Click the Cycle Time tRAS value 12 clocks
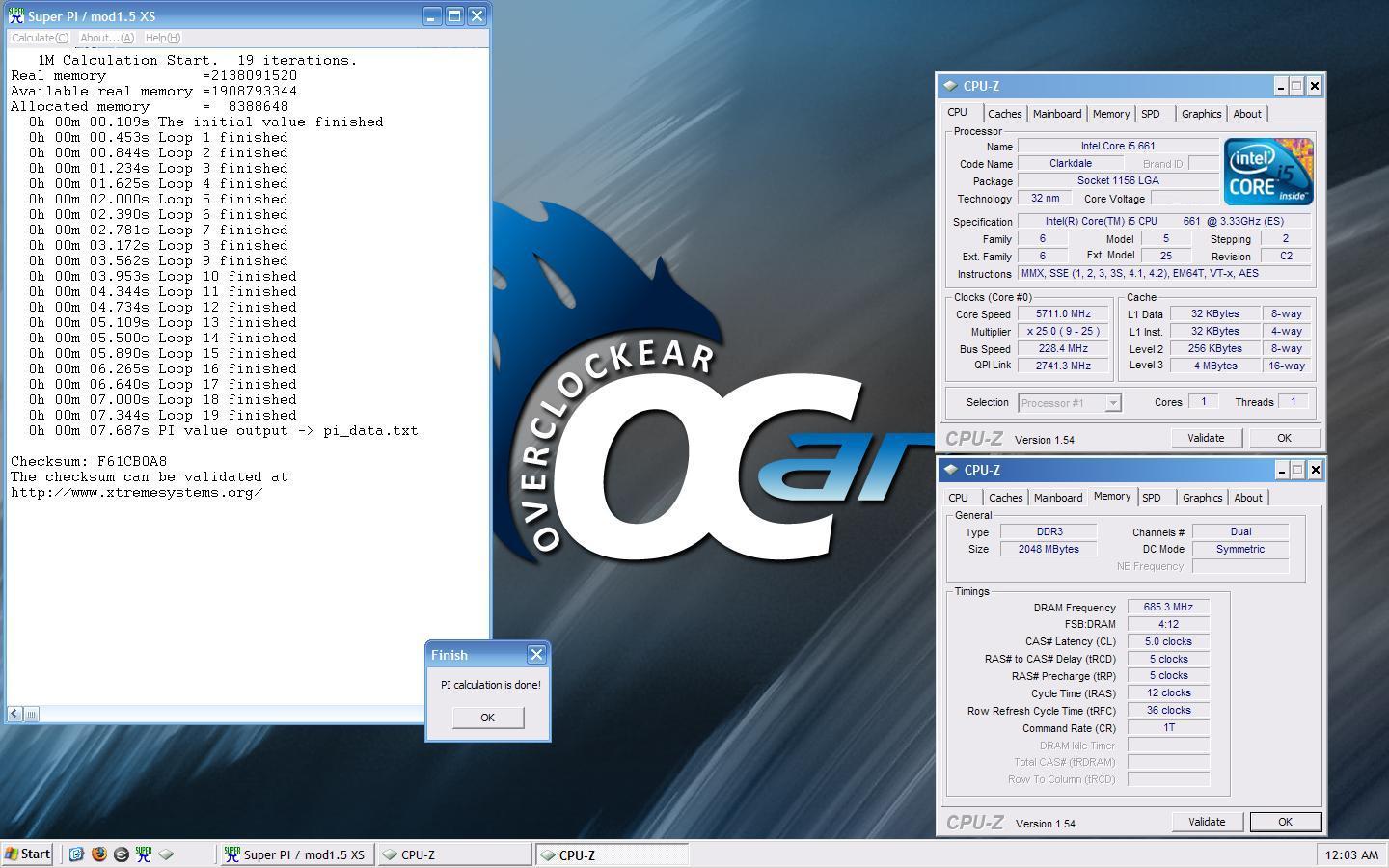 tap(1168, 693)
